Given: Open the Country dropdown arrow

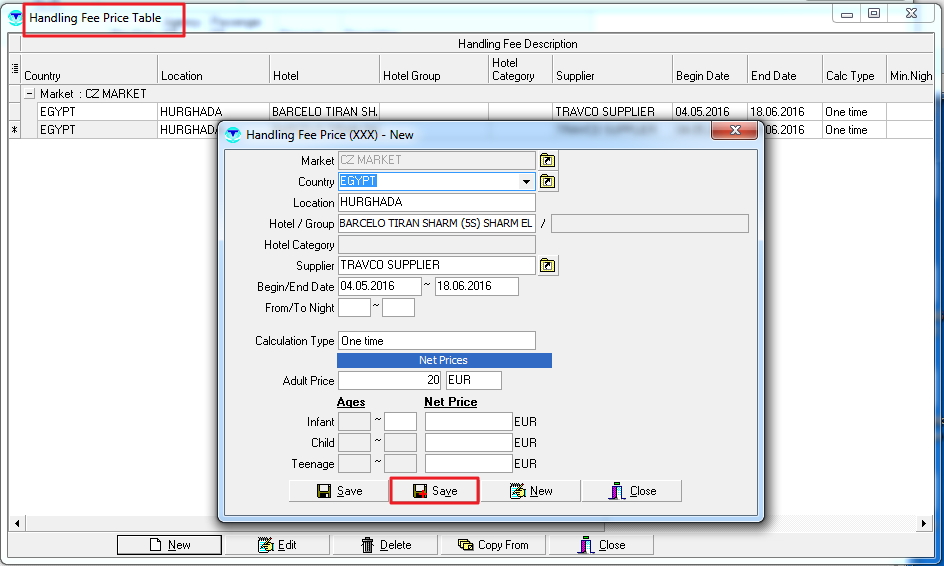Looking at the screenshot, I should (x=527, y=182).
